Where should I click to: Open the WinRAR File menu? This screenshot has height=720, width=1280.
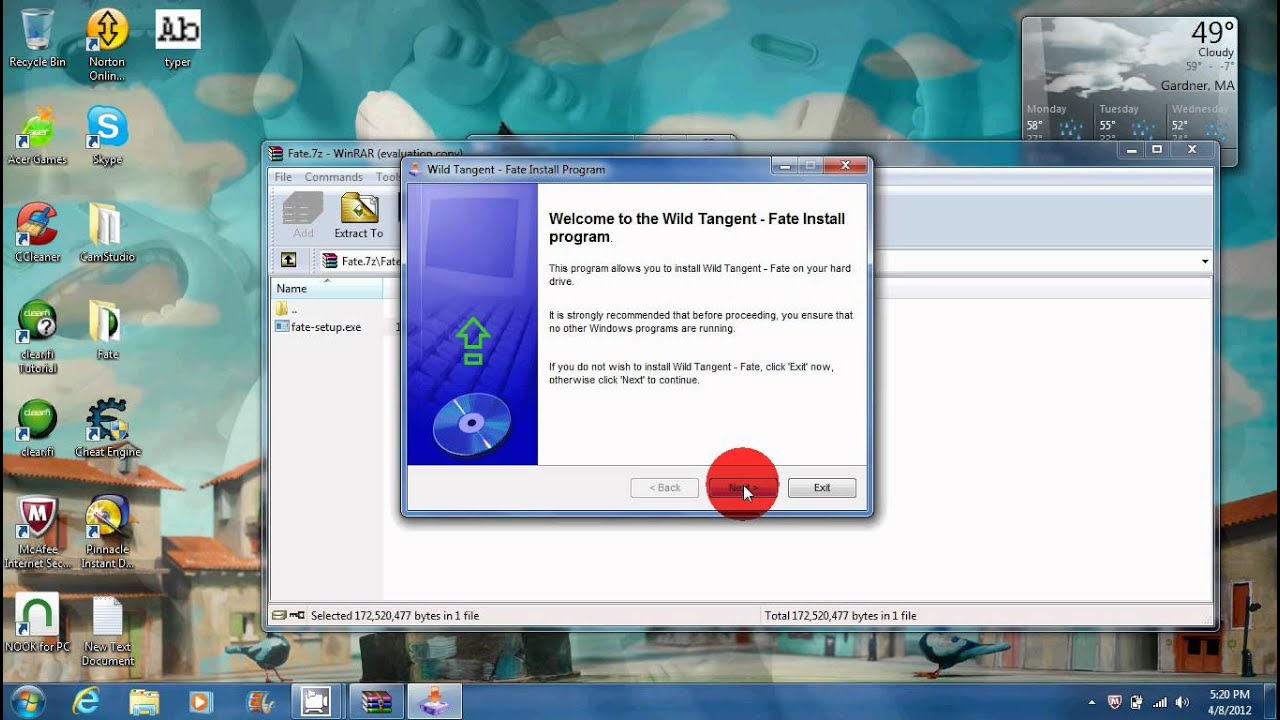283,177
